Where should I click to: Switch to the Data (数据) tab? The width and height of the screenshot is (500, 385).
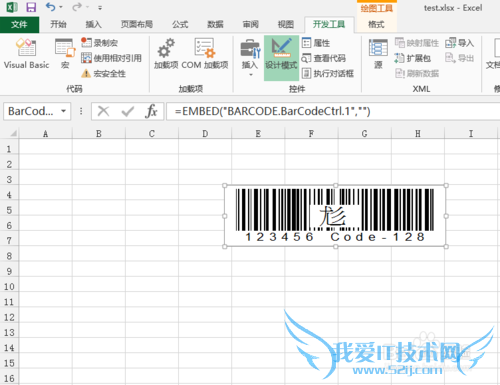[x=215, y=24]
